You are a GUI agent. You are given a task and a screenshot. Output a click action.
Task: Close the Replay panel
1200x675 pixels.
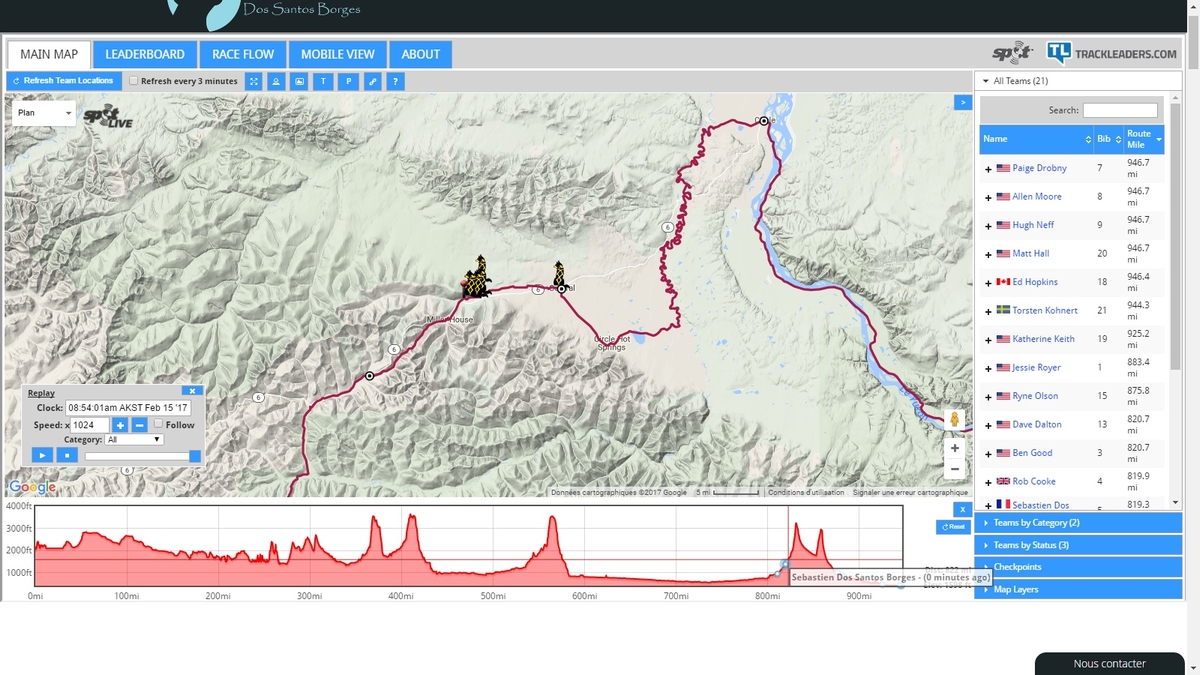[192, 391]
